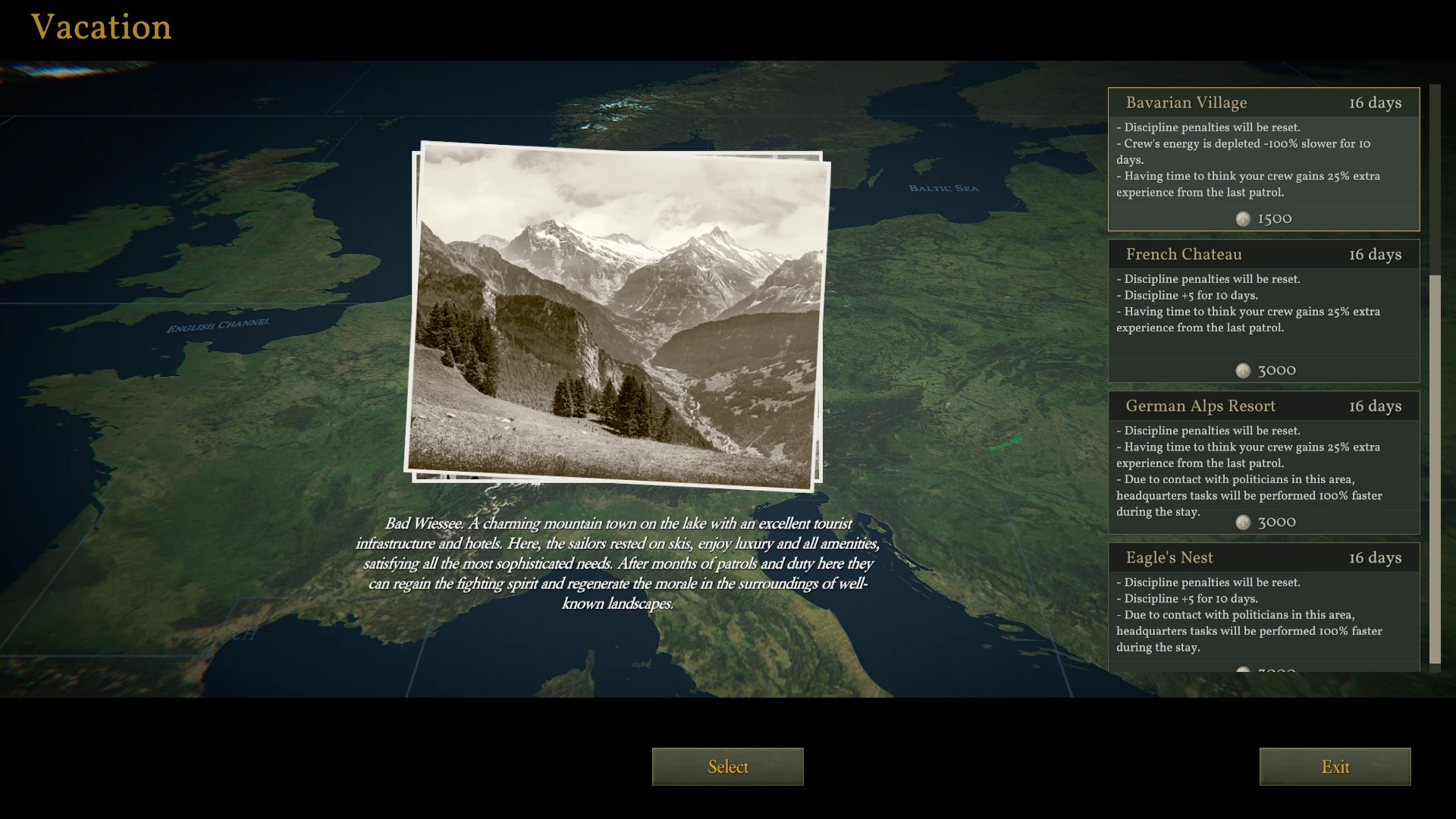
Task: Click the coin icon on French Chateau cost
Action: (x=1243, y=371)
